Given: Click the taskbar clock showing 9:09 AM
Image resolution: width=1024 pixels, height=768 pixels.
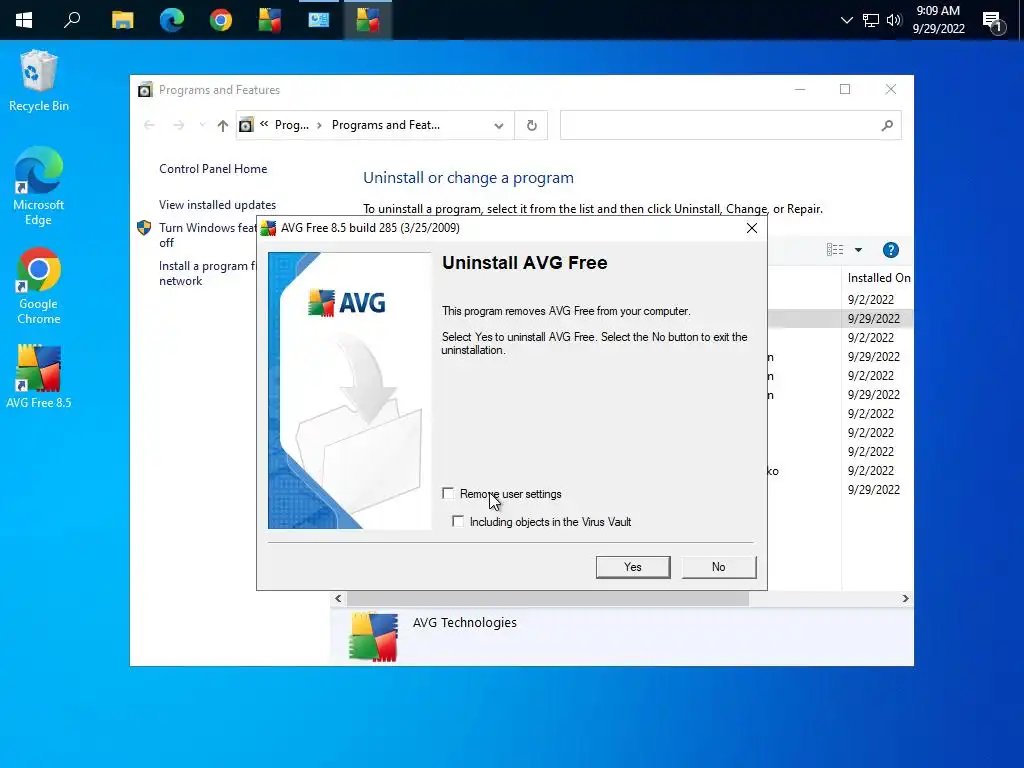Looking at the screenshot, I should [938, 20].
